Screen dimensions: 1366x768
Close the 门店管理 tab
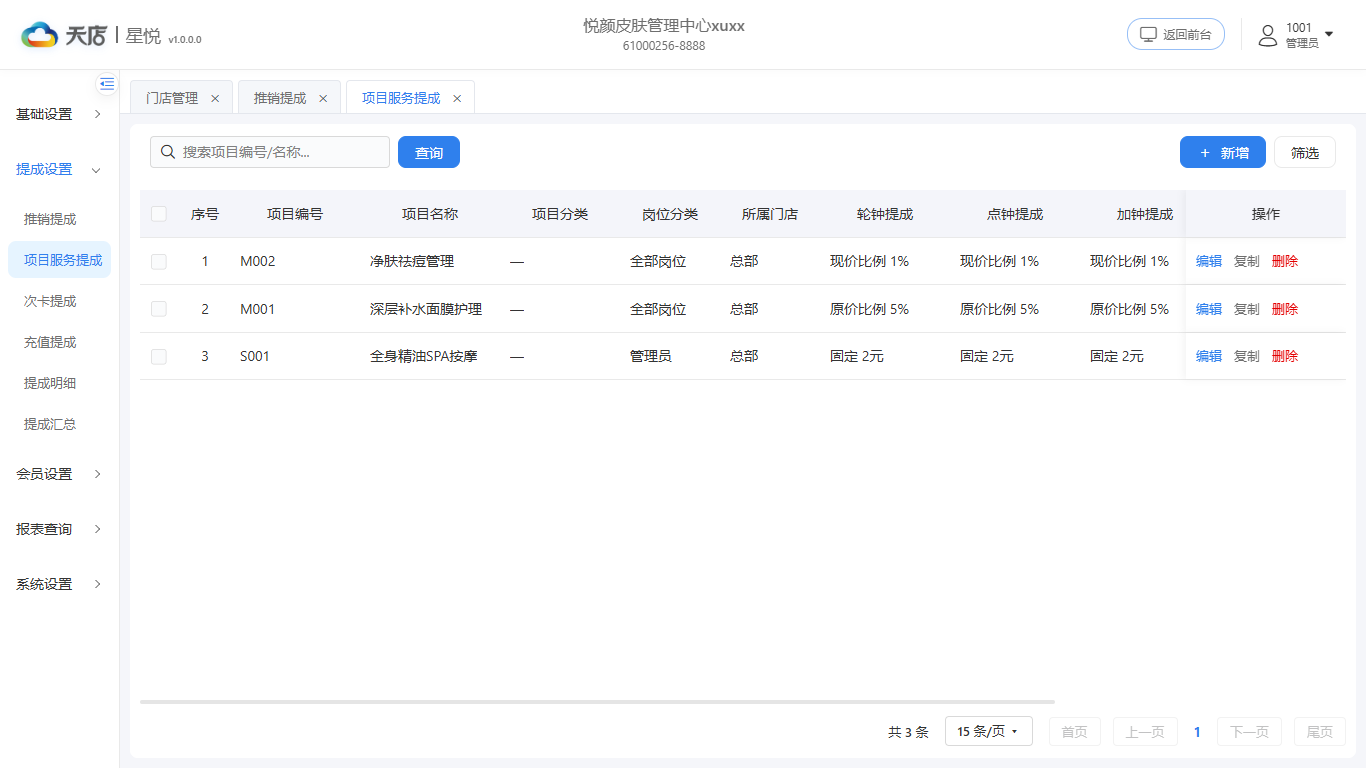215,98
